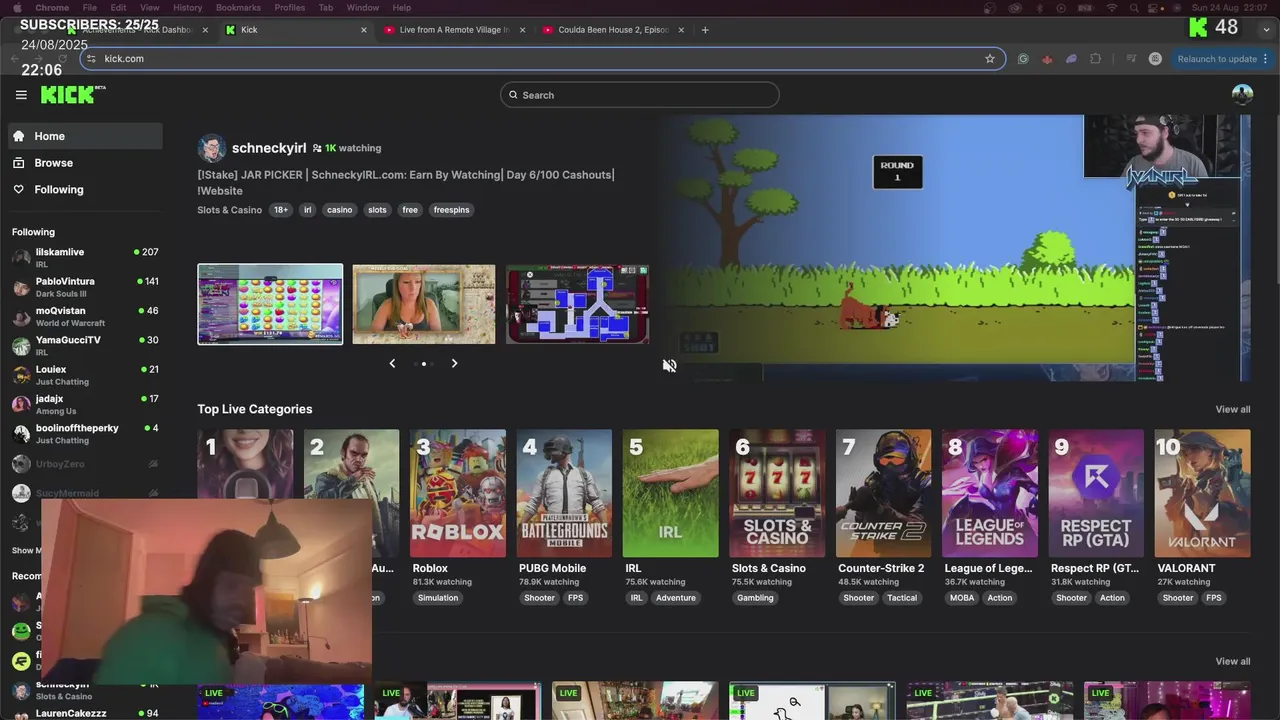
Task: Select the blue map stream thumbnail
Action: tap(577, 304)
